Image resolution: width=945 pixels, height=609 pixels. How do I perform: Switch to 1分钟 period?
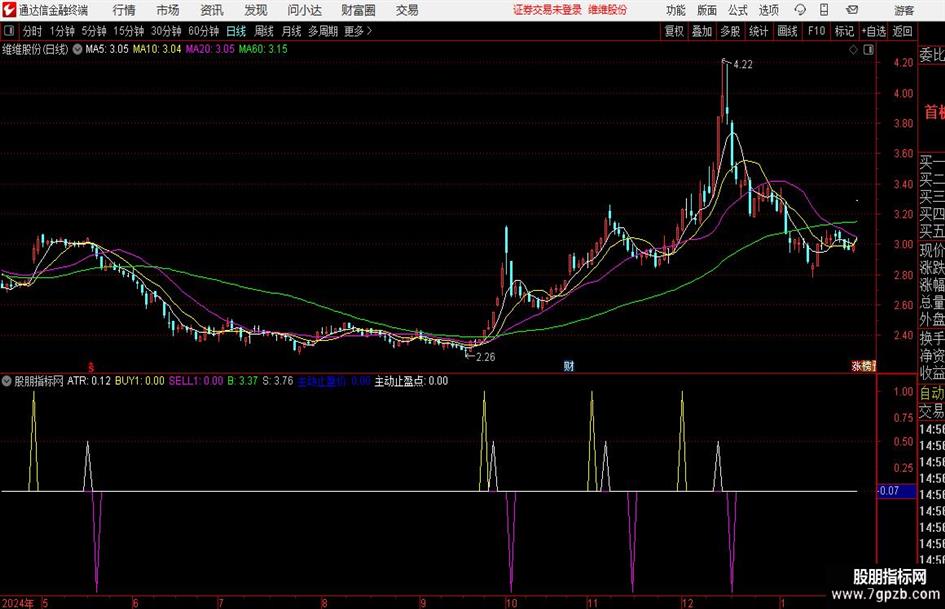pyautogui.click(x=62, y=31)
